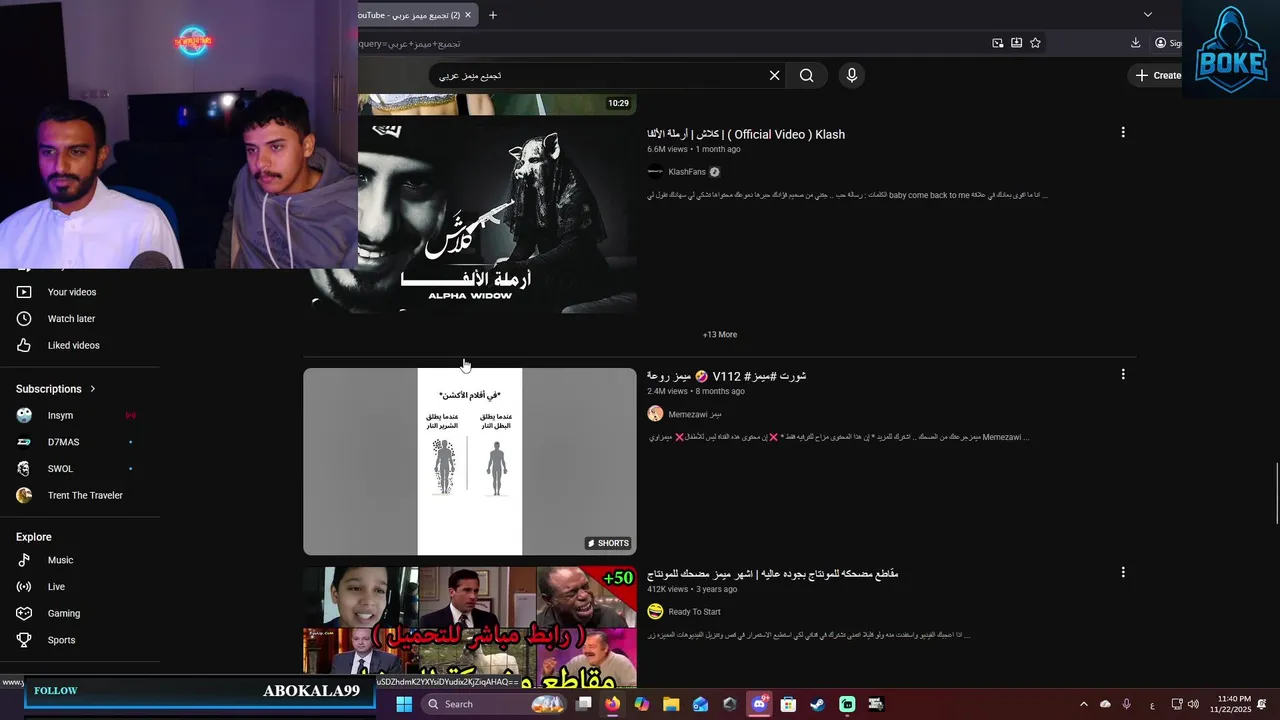The image size is (1280, 720).
Task: Open options menu for Klash Official Video
Action: (1123, 132)
